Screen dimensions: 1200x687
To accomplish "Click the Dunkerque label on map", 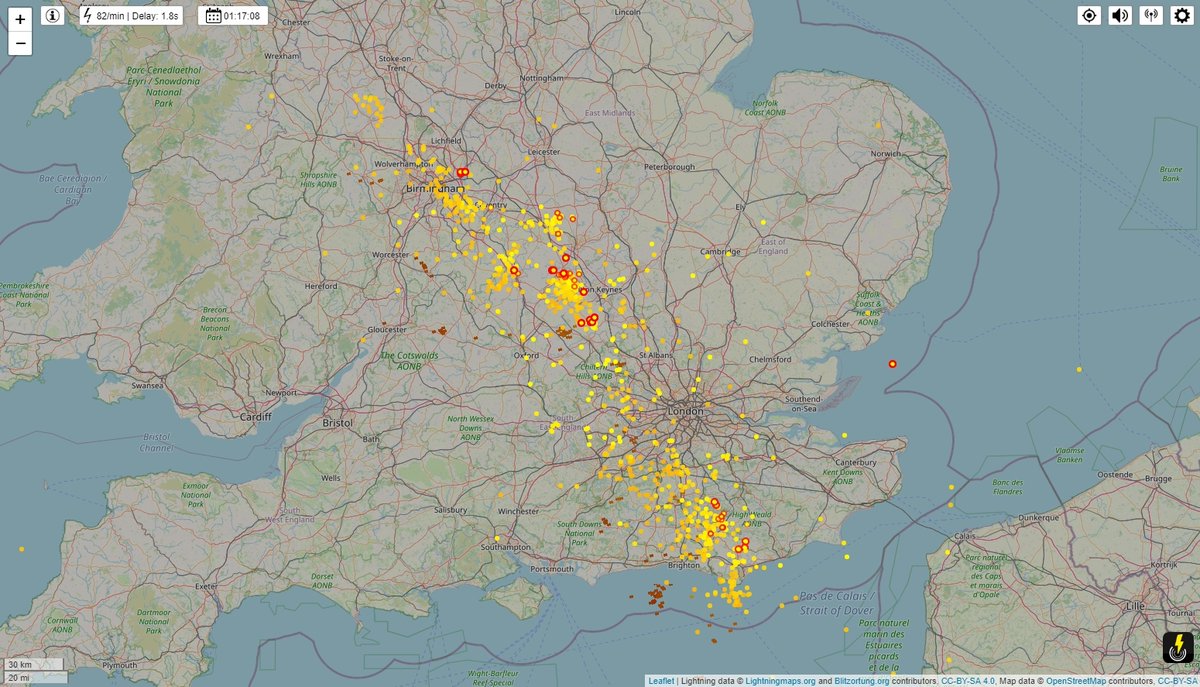I will [x=1040, y=518].
